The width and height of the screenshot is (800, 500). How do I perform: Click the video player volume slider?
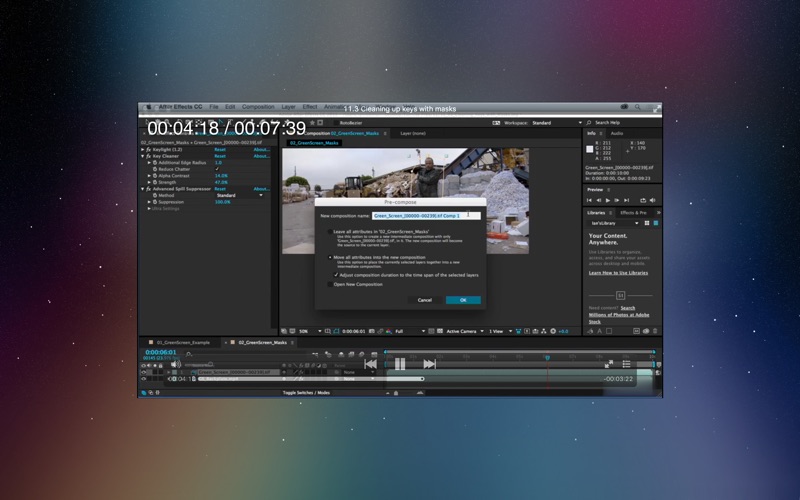click(x=198, y=364)
